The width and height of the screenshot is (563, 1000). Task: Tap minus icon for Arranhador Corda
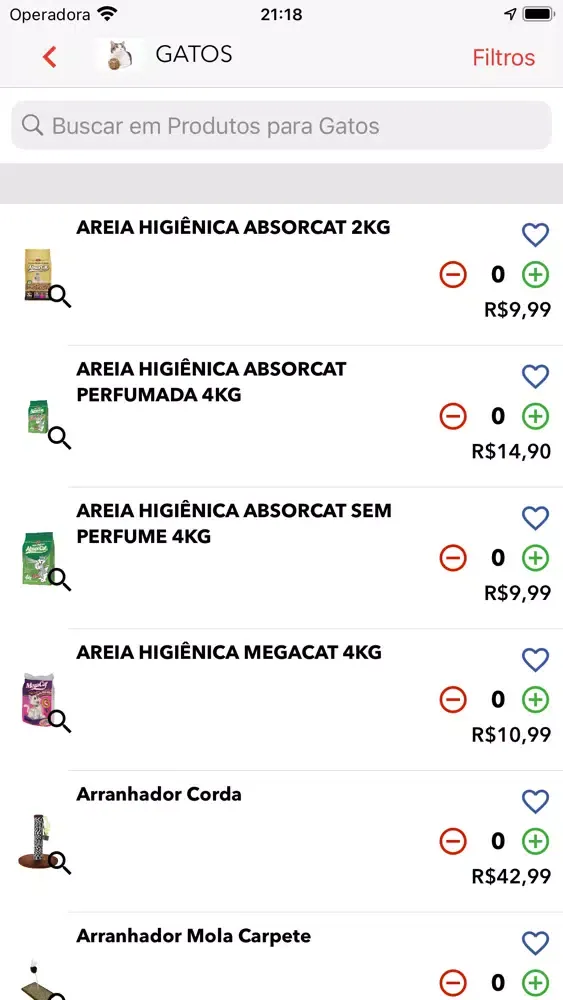[x=453, y=841]
